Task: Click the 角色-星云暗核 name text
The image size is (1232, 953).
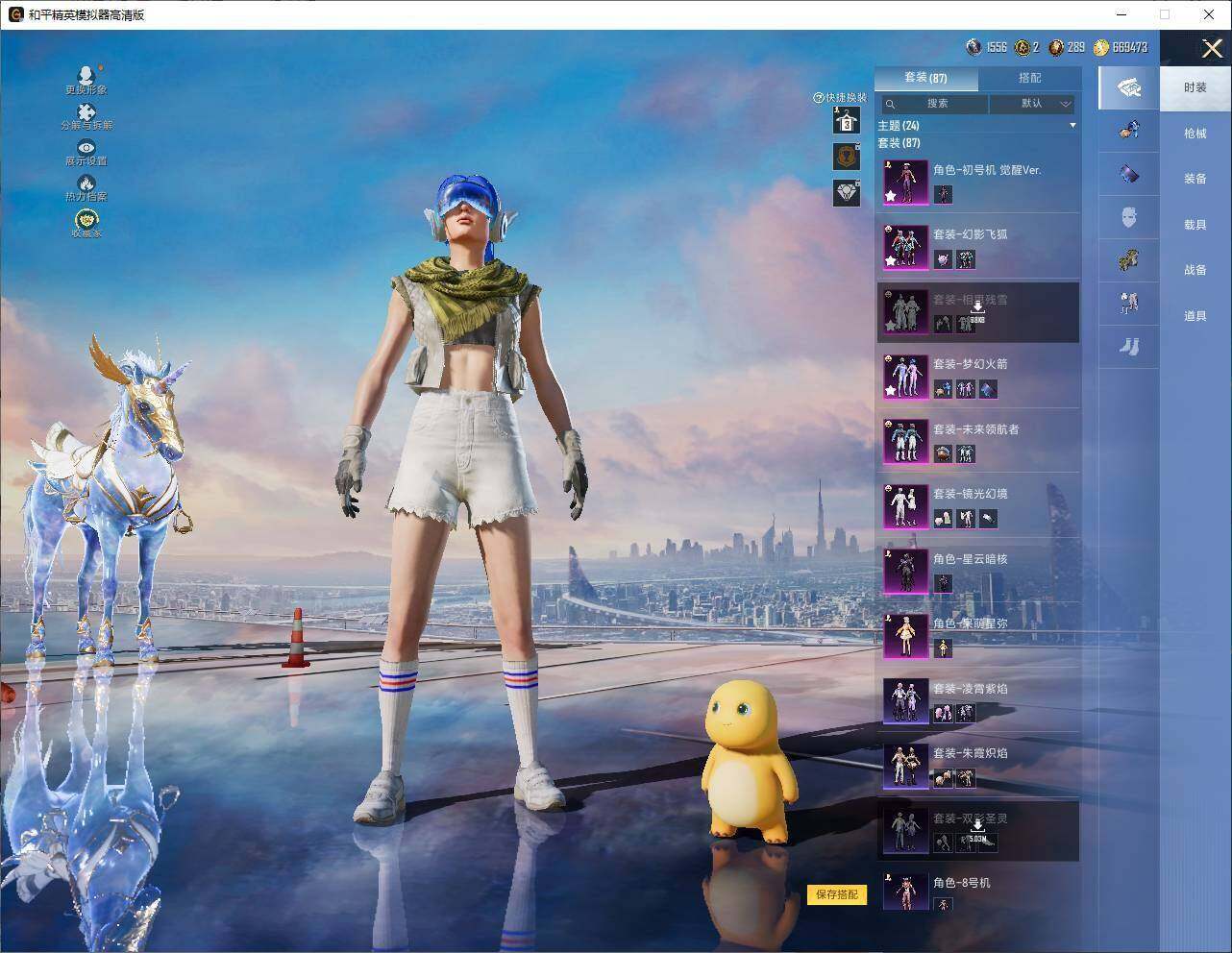Action: 971,559
